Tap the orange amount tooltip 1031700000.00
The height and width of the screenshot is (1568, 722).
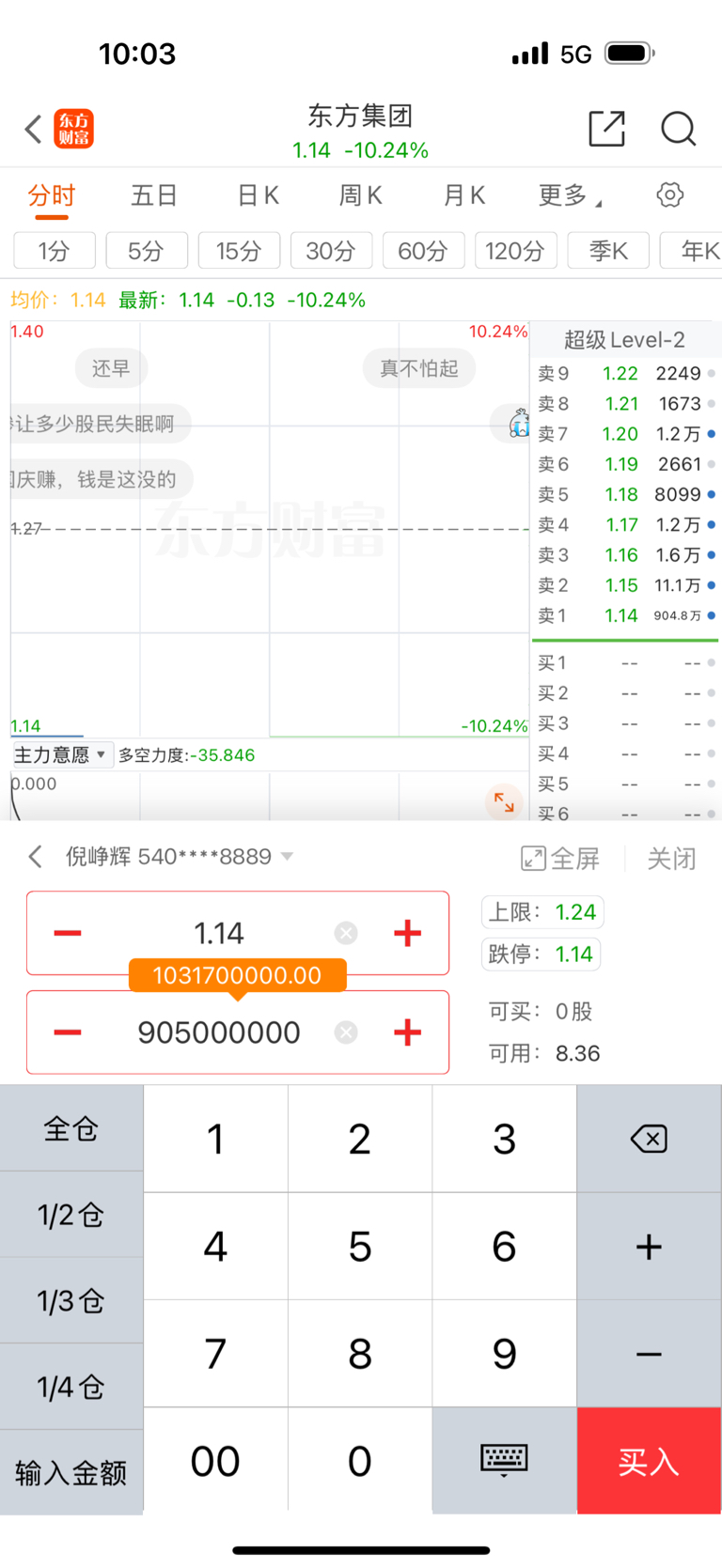pos(237,975)
